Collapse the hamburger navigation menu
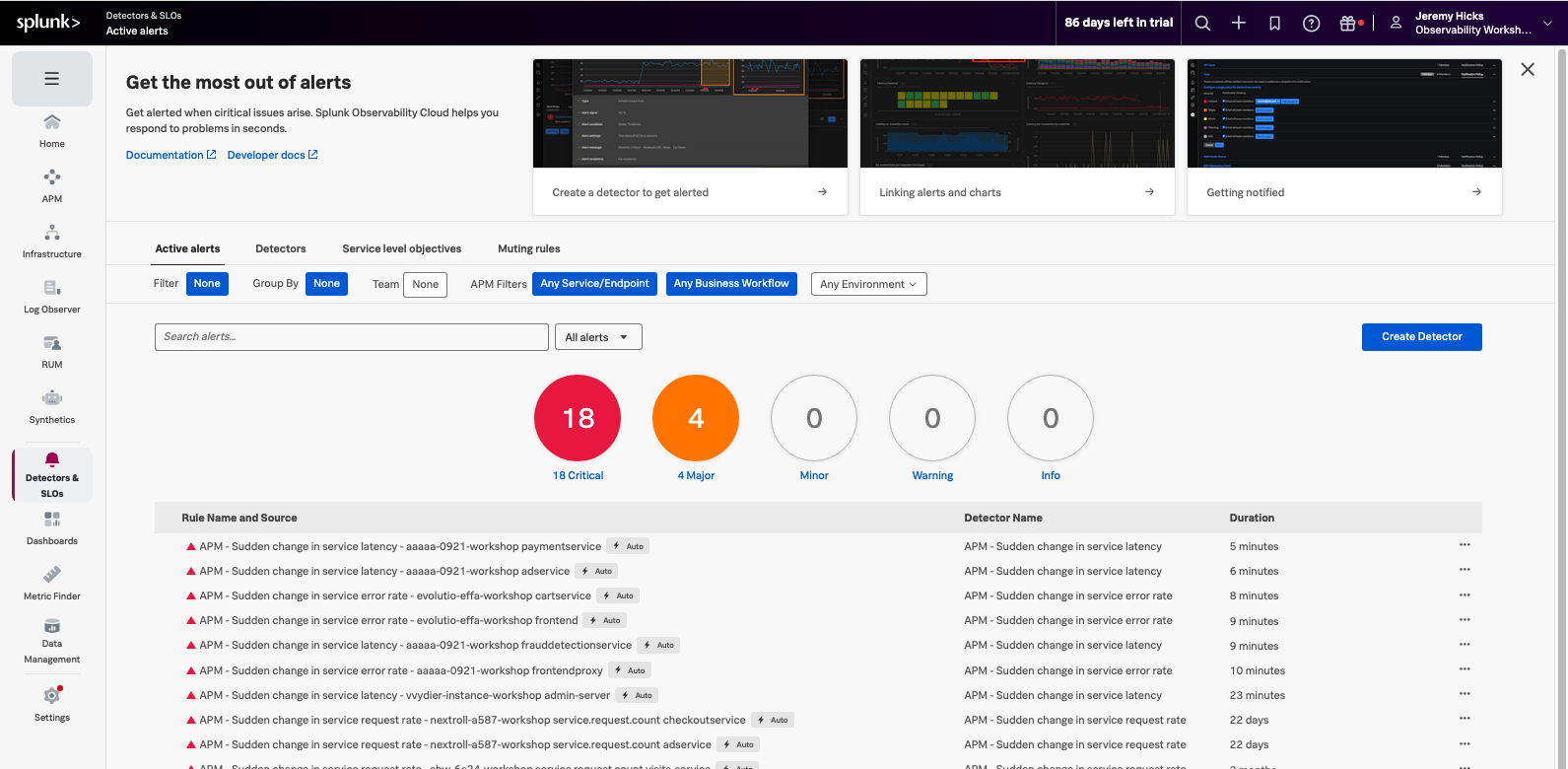The width and height of the screenshot is (1568, 769). coord(52,79)
